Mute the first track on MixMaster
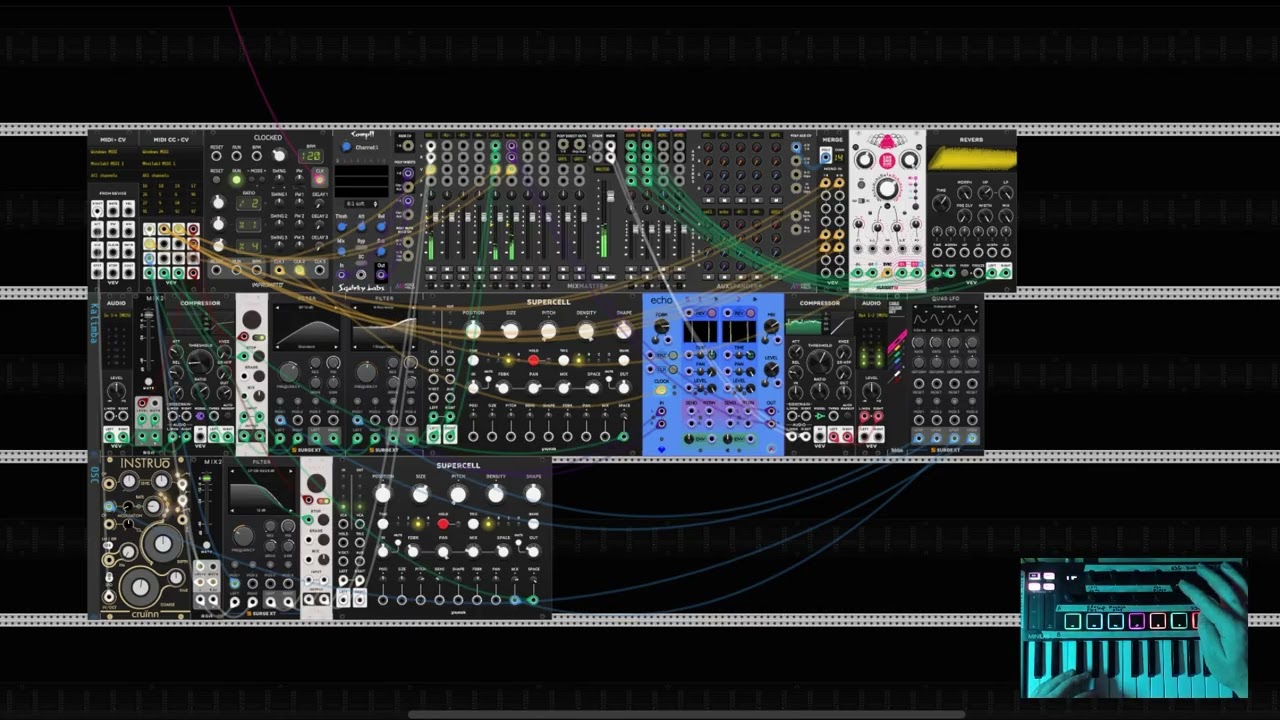This screenshot has width=1280, height=720. click(431, 269)
